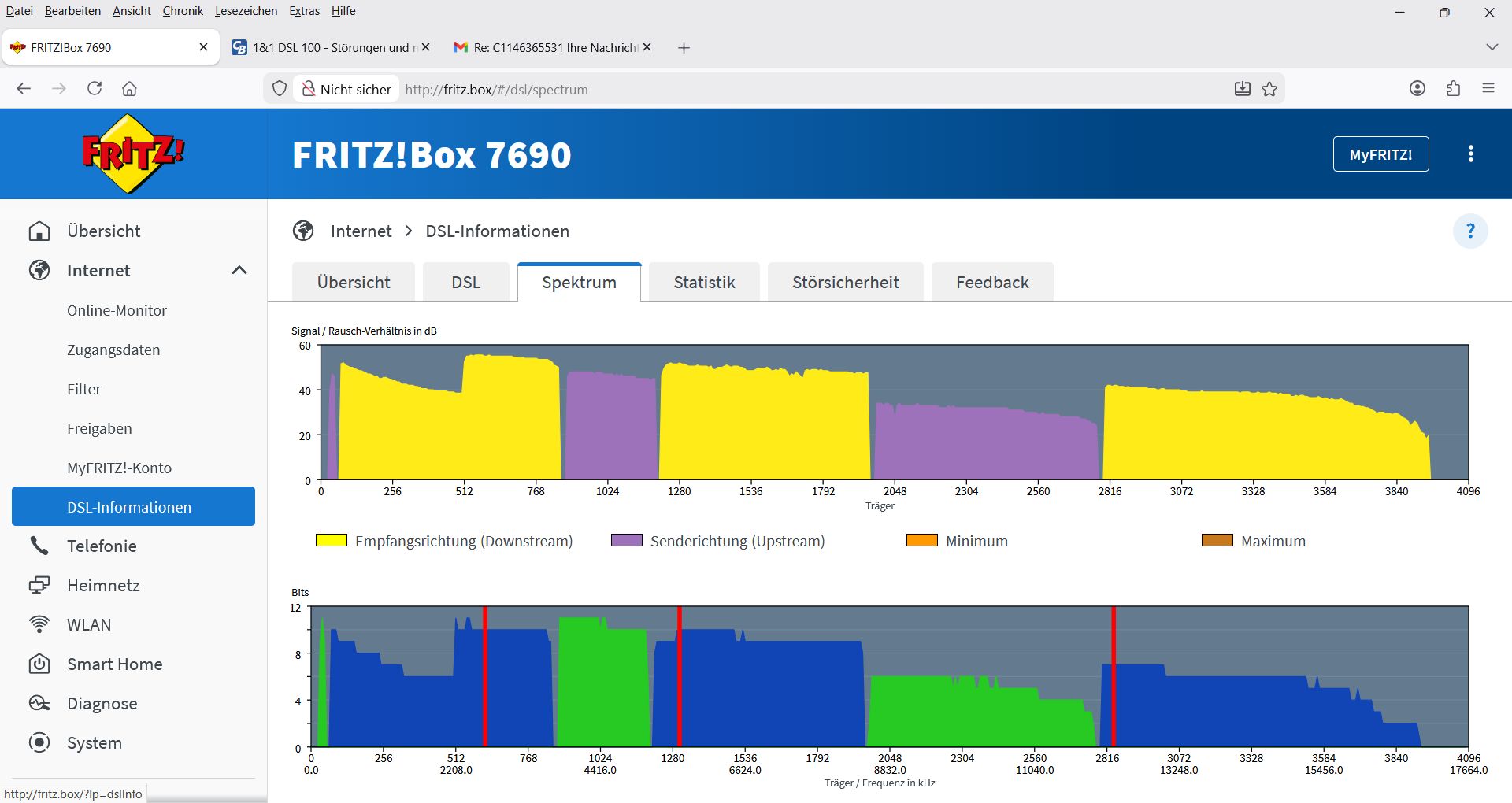Expand the list all tabs dropdown
1512x803 pixels.
tap(1492, 47)
